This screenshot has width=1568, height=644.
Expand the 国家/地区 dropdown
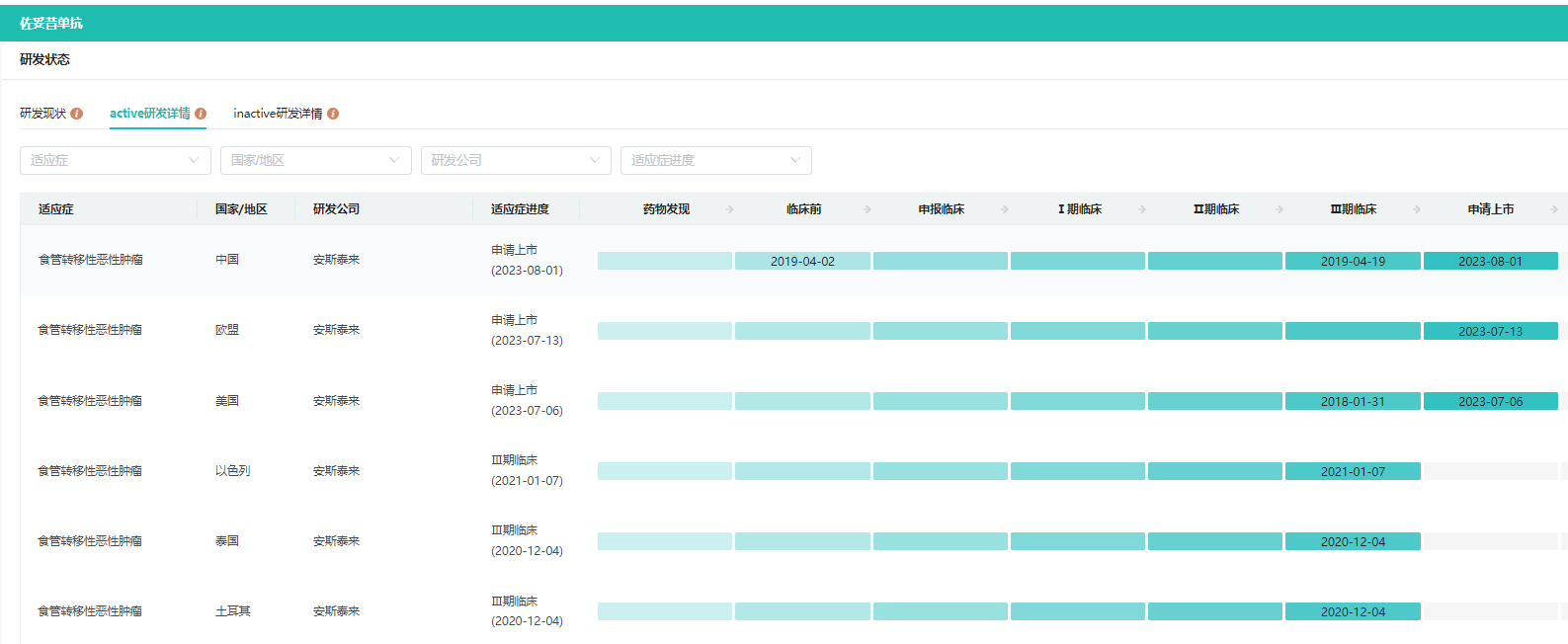click(x=315, y=160)
